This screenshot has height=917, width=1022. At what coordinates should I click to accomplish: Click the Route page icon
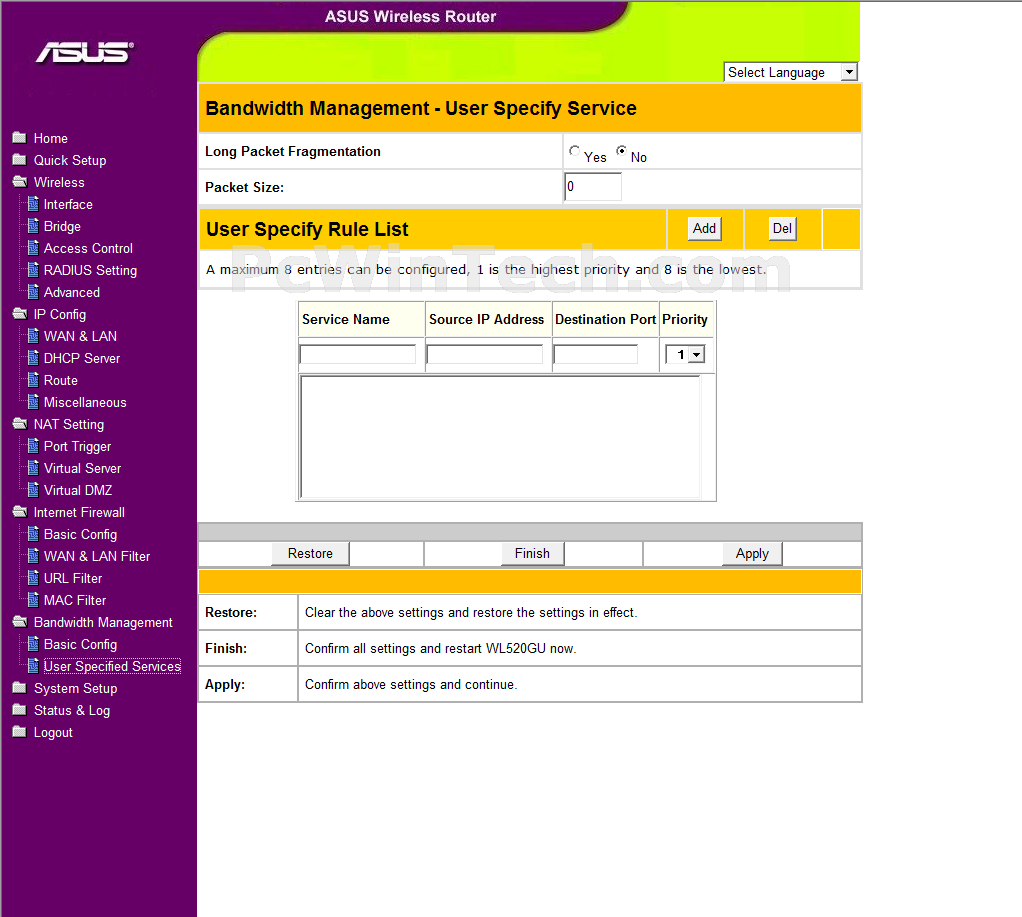[33, 380]
